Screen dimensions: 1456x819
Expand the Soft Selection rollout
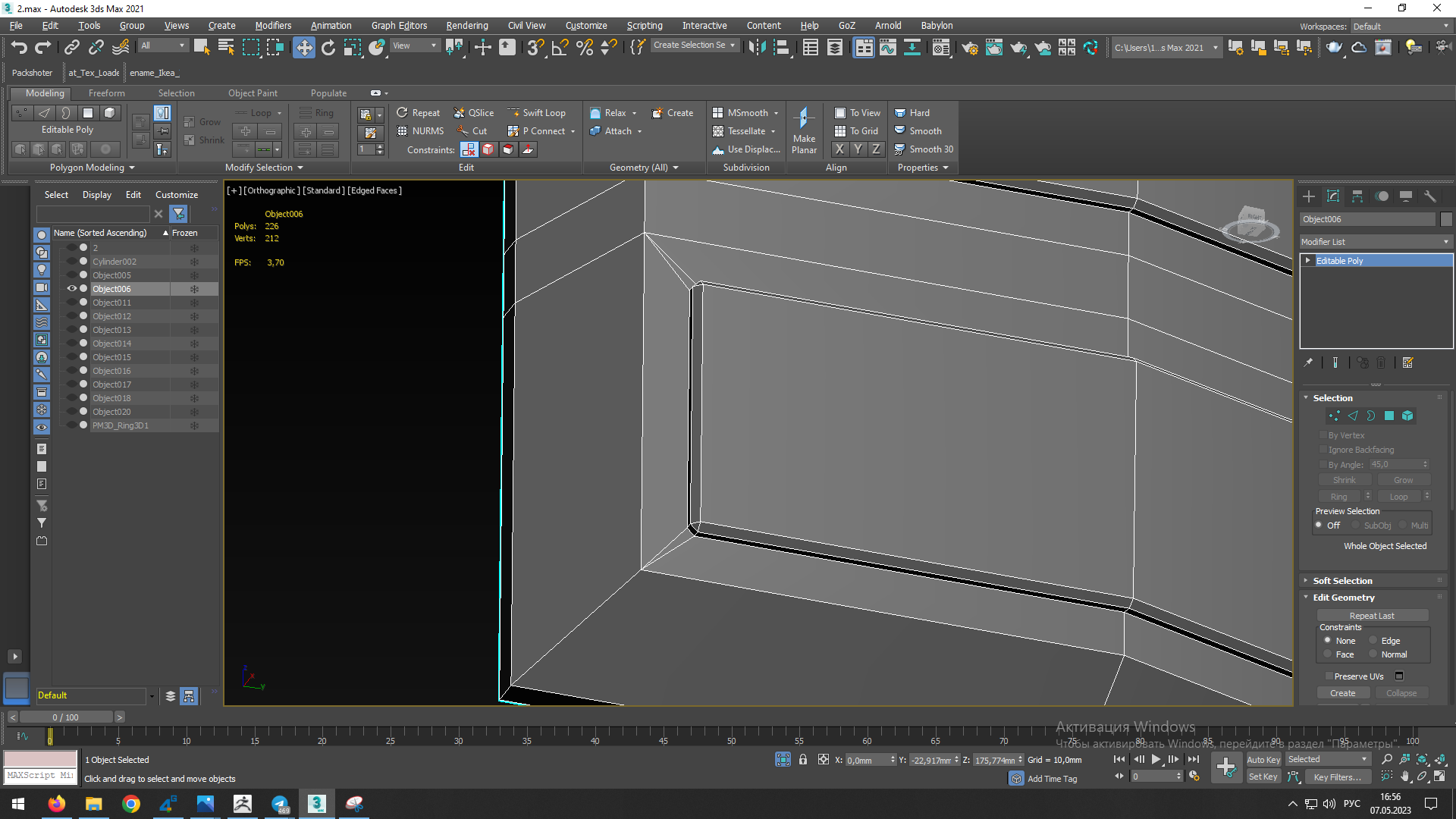point(1342,581)
